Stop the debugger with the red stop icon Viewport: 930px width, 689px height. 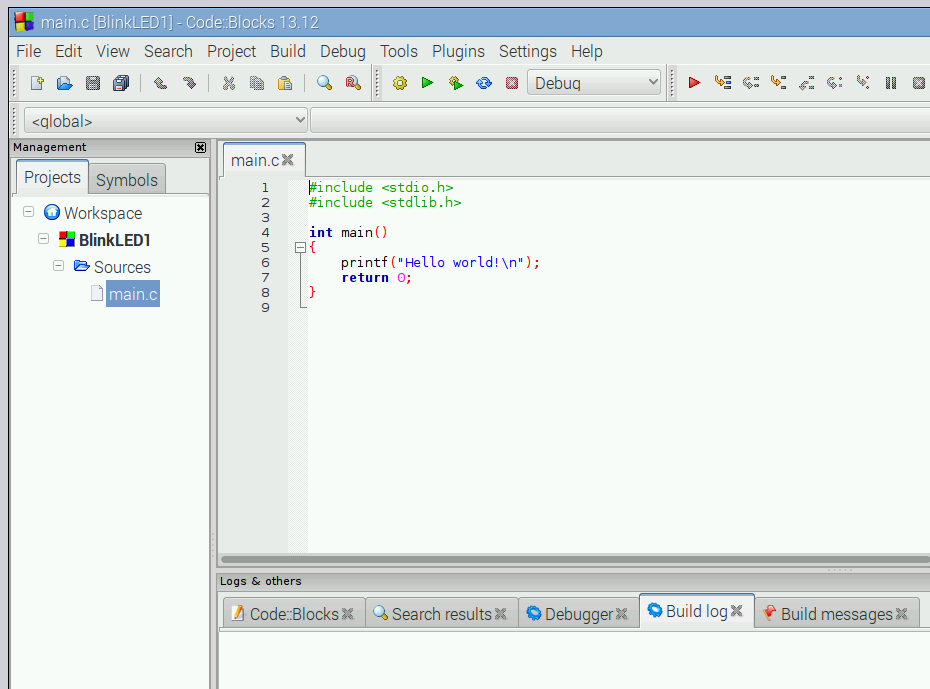click(918, 82)
